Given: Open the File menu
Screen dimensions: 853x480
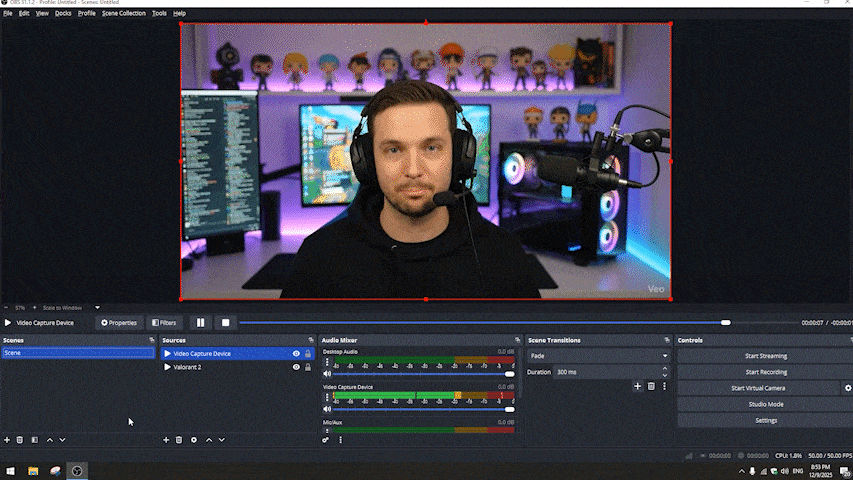Looking at the screenshot, I should (8, 13).
